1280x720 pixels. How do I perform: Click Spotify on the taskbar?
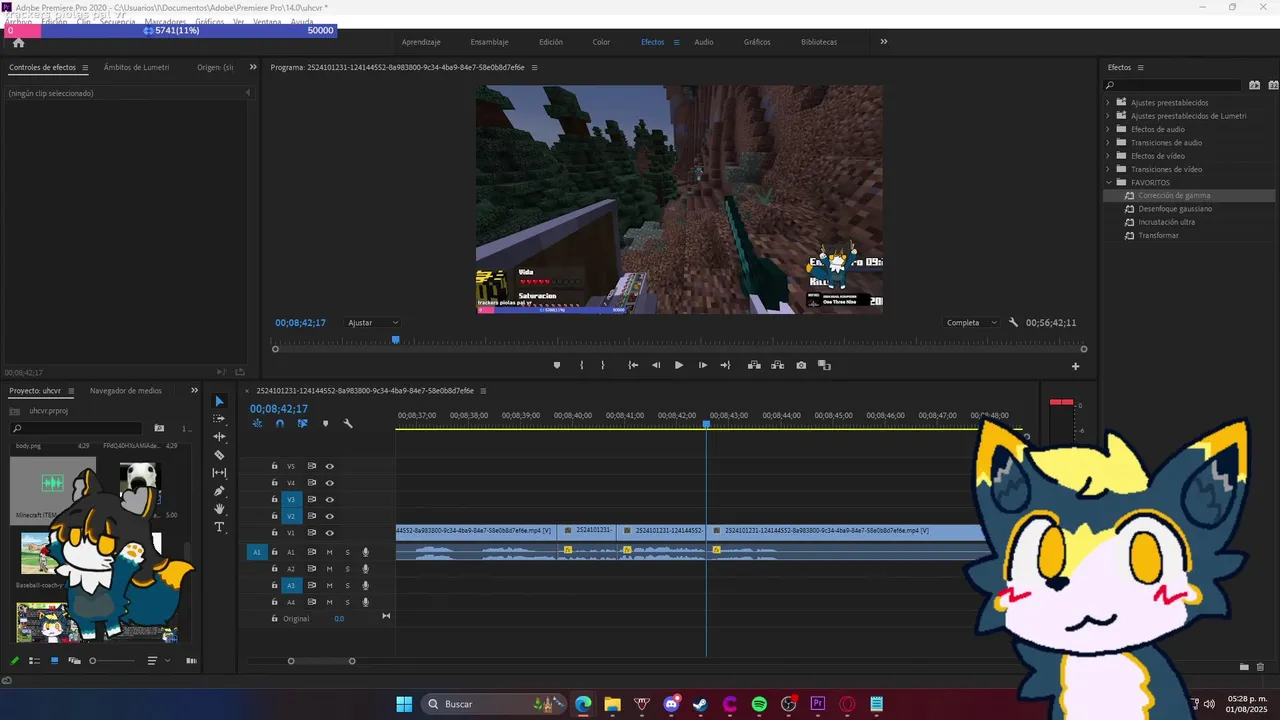coord(759,704)
